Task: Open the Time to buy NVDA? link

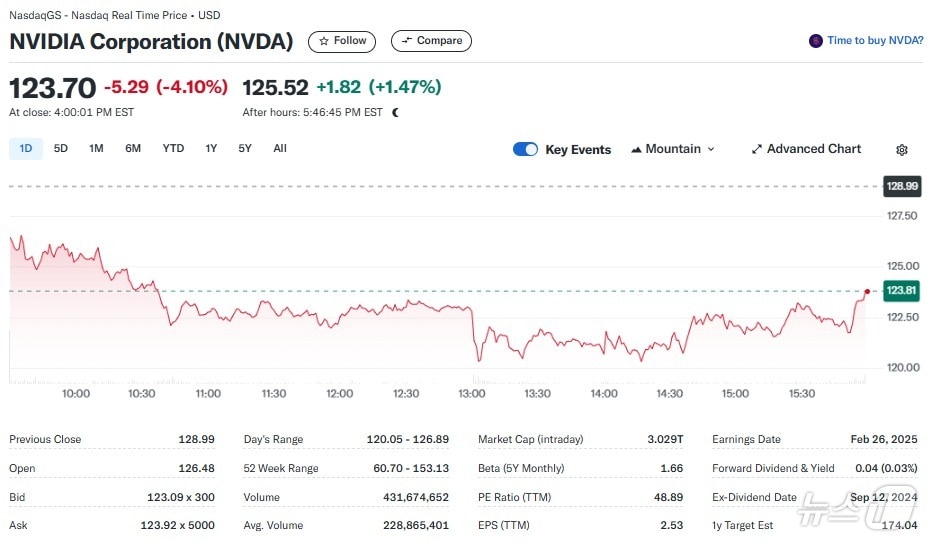Action: click(x=875, y=41)
